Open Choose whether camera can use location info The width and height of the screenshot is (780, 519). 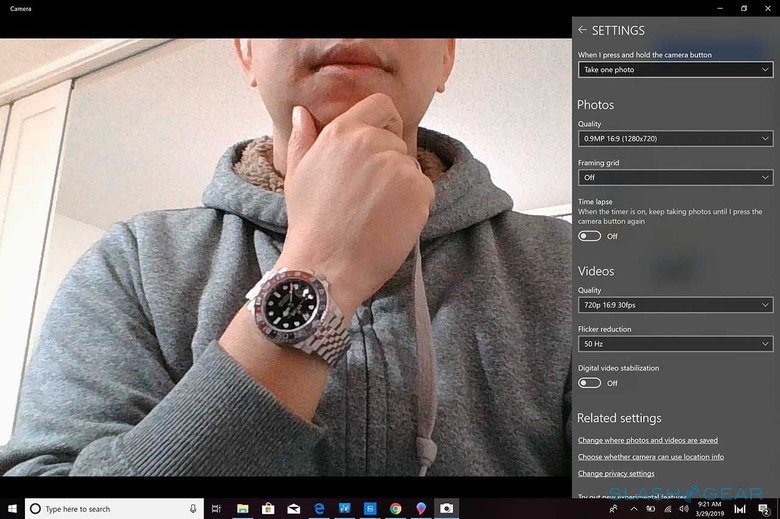click(651, 456)
